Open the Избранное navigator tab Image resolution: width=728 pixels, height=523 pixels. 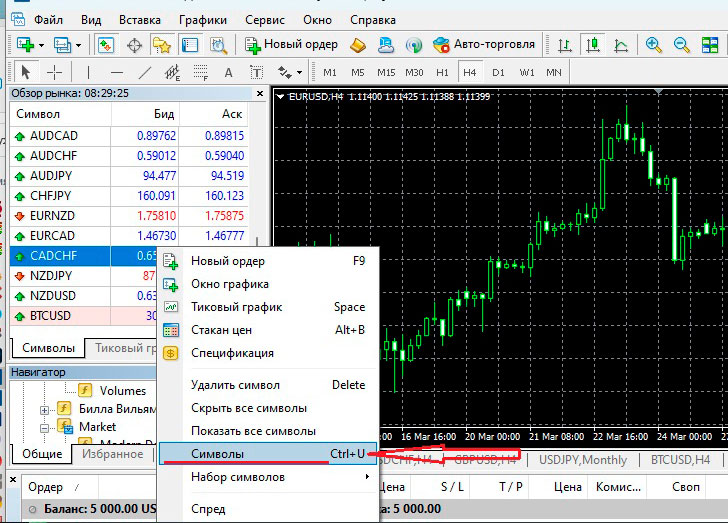tap(112, 453)
